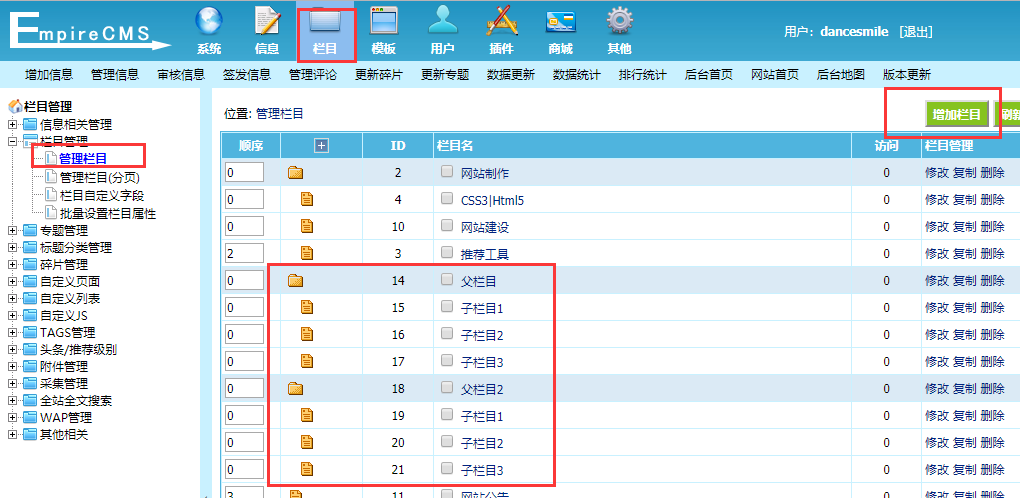1020x498 pixels.
Task: Open 数据更新 in the top menu bar
Action: (510, 75)
